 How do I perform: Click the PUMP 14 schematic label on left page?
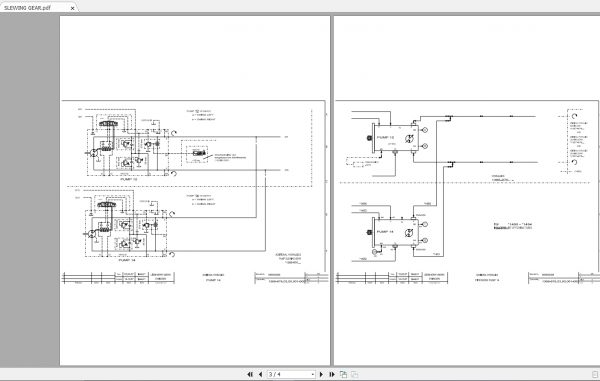click(127, 260)
